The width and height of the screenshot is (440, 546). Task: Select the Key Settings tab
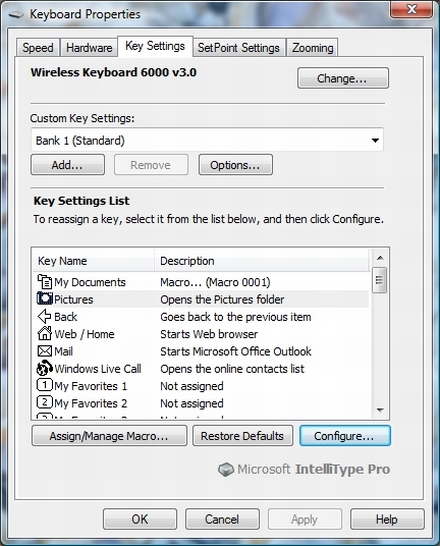155,46
